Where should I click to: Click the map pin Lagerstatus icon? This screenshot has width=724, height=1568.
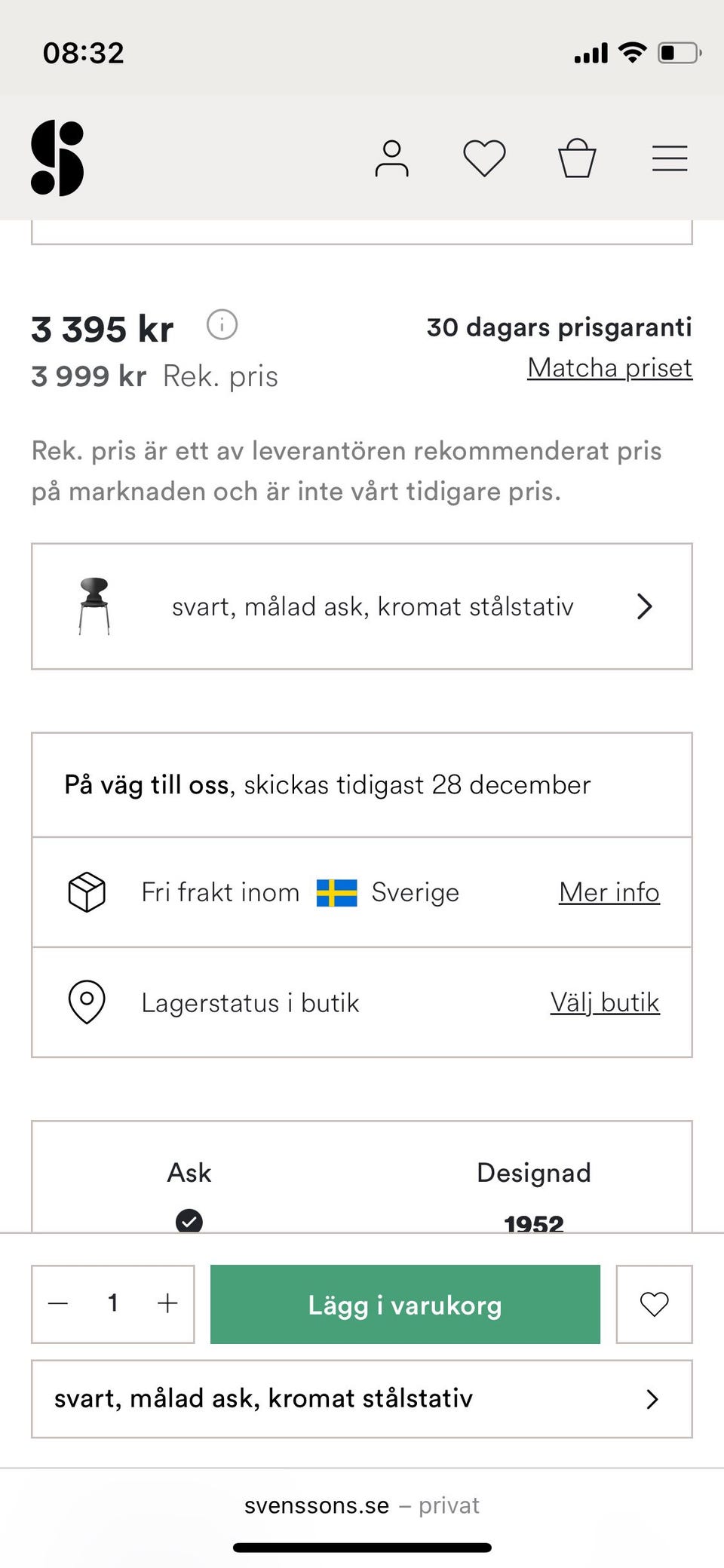[87, 1002]
